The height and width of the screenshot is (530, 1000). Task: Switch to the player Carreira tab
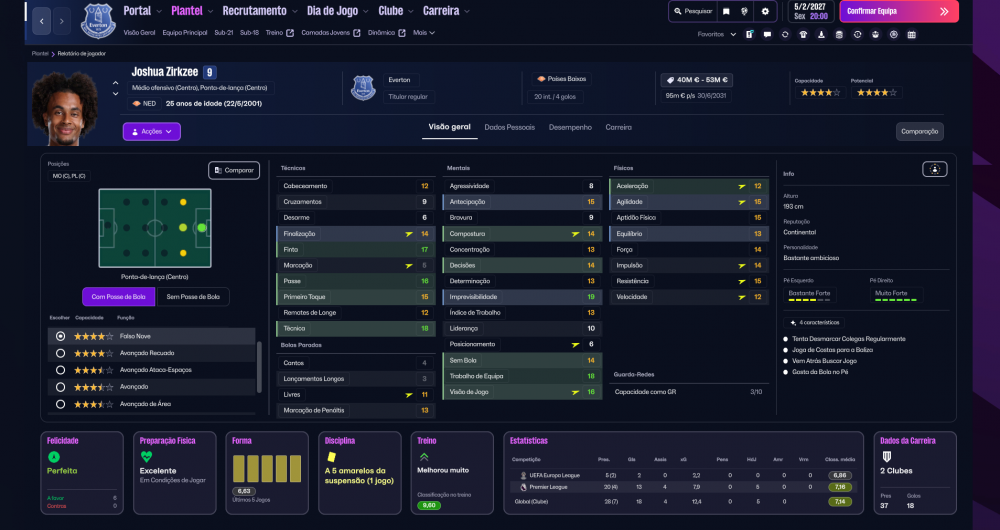point(619,128)
